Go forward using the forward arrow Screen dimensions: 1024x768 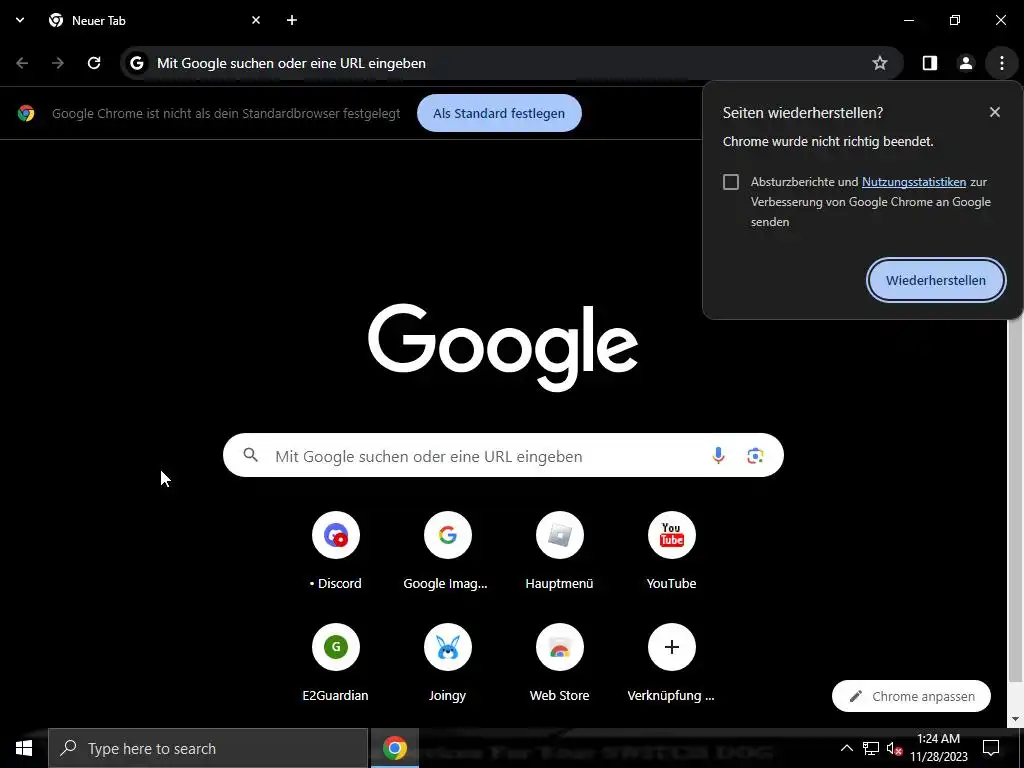(58, 63)
